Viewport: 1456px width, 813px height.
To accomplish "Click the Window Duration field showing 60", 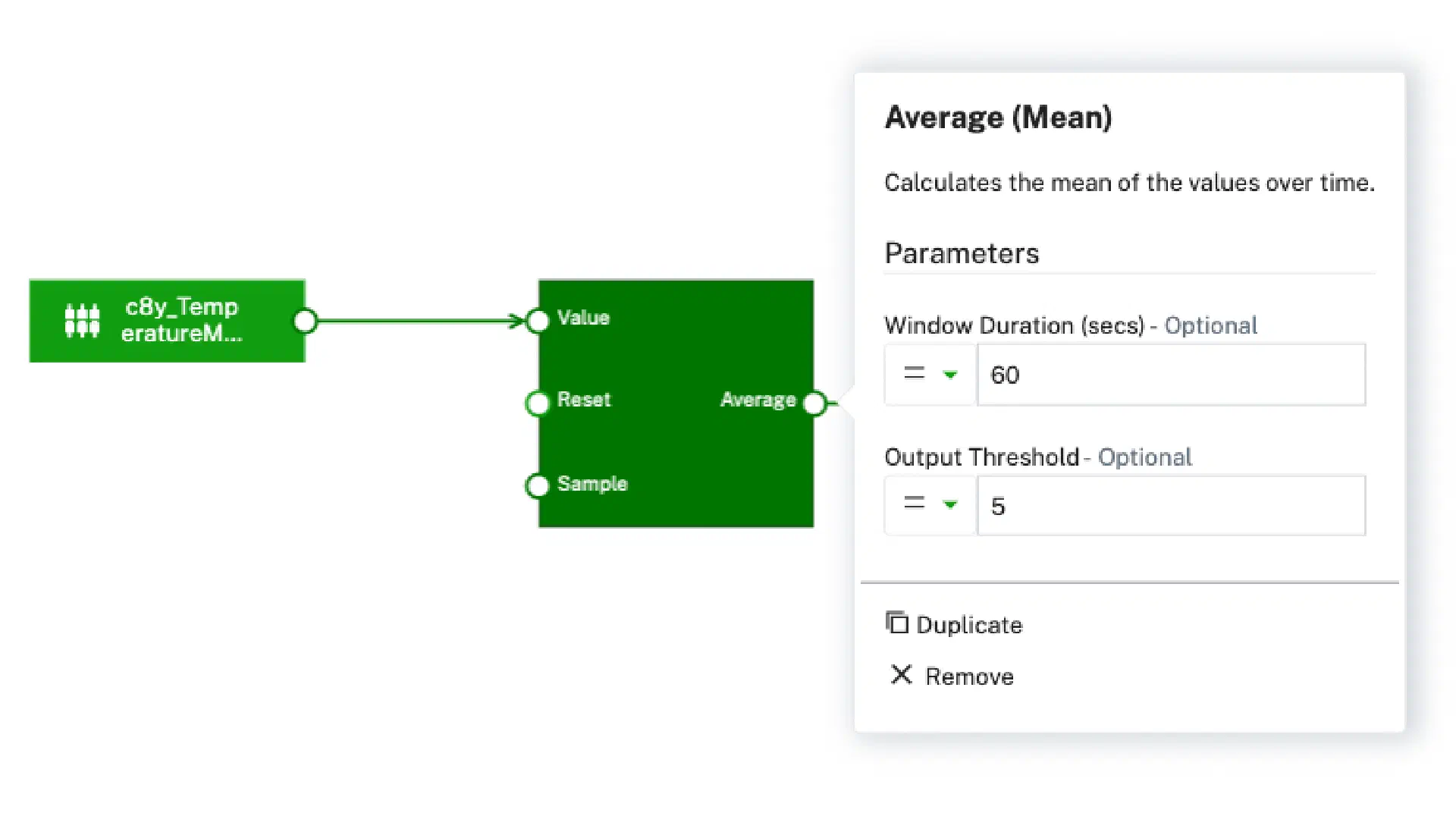I will pyautogui.click(x=1170, y=375).
